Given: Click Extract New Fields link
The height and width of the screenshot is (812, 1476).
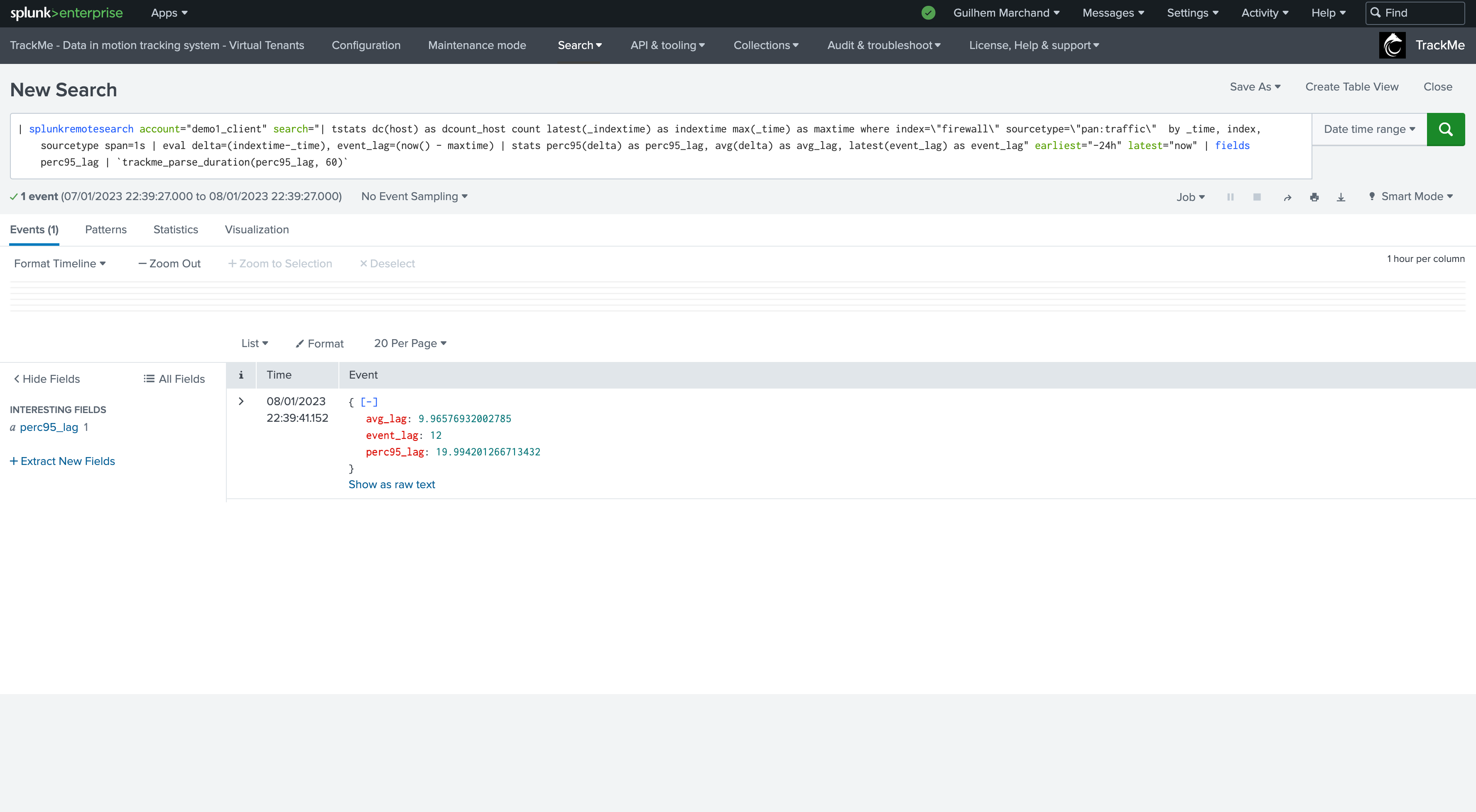Looking at the screenshot, I should [x=62, y=462].
